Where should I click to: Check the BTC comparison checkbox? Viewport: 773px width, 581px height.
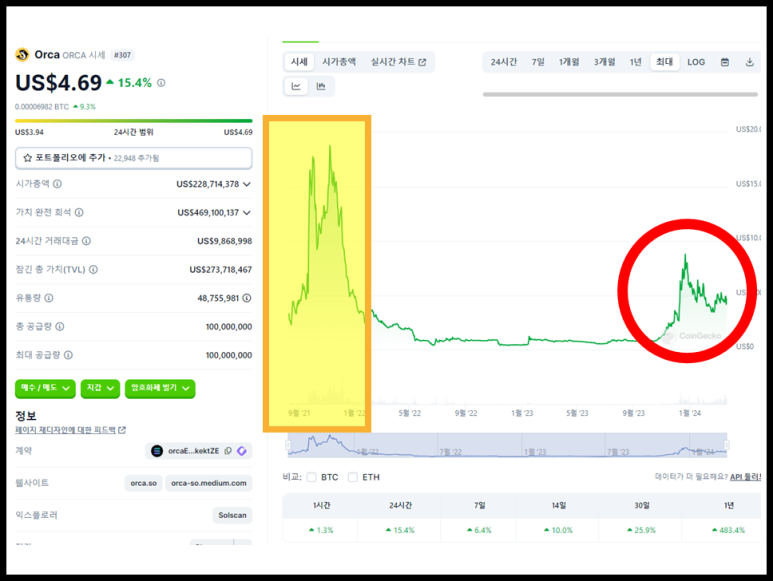pyautogui.click(x=311, y=477)
